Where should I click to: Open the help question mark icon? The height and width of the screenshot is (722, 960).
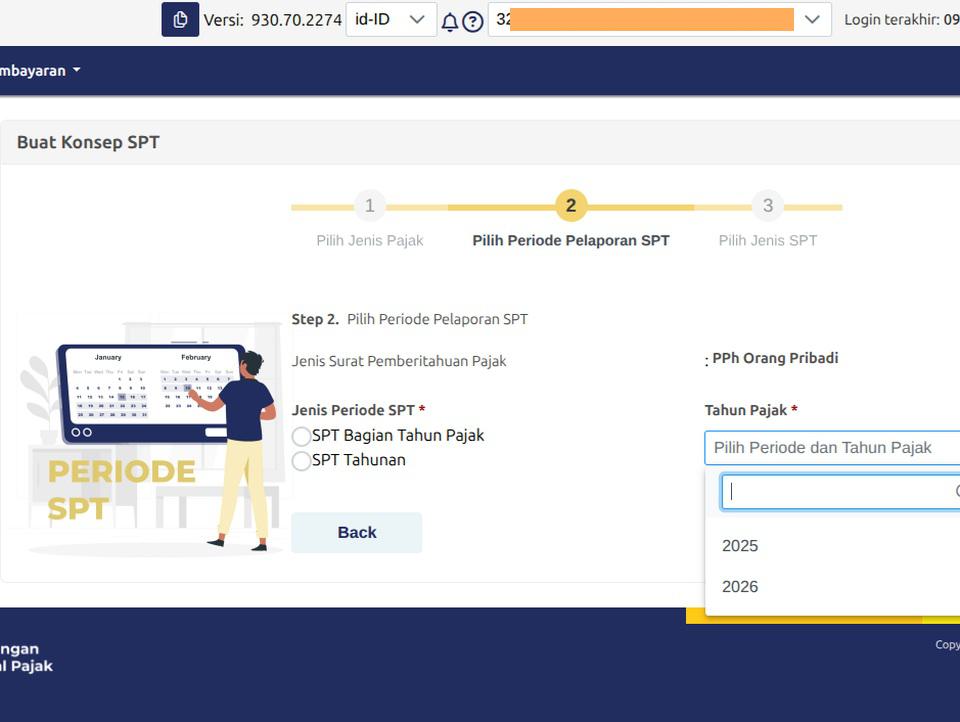coord(473,21)
